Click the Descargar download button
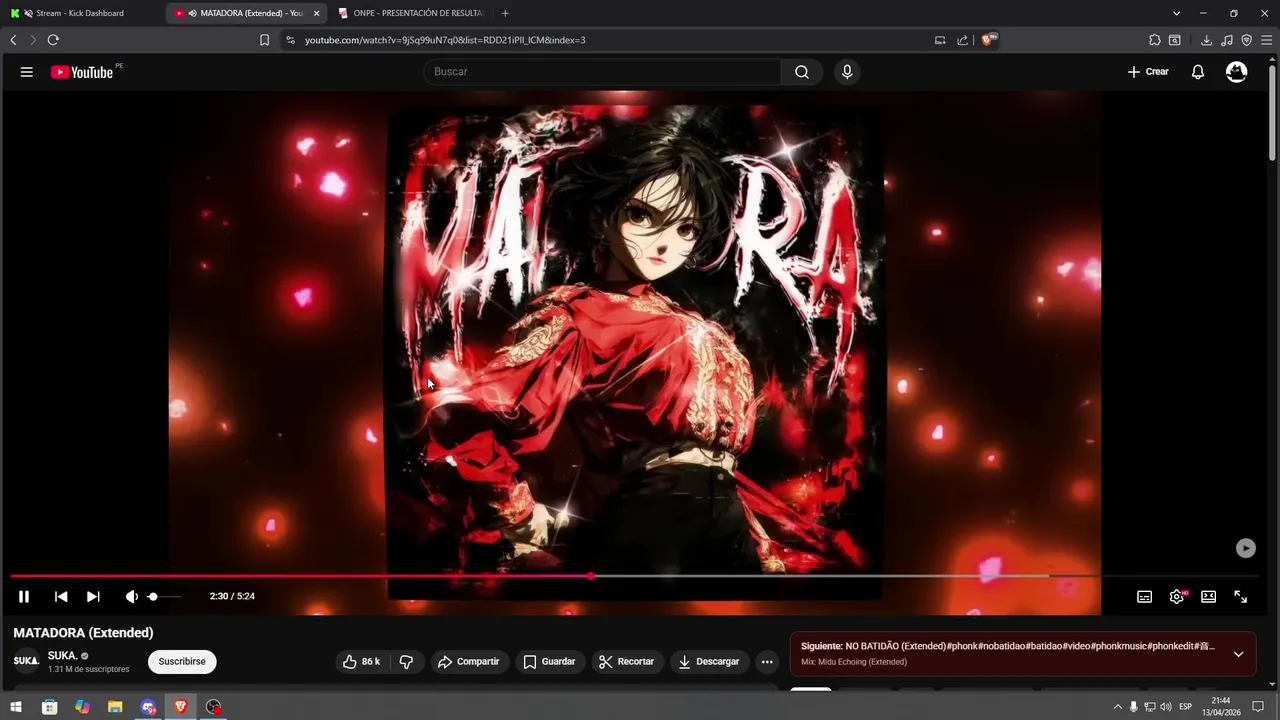 [708, 662]
